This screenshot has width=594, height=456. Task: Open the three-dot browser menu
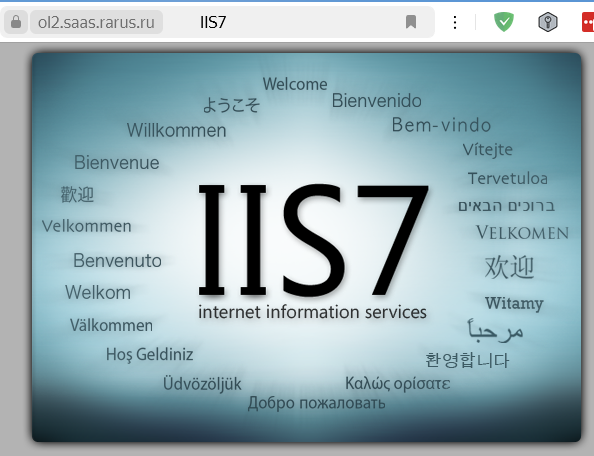coord(455,22)
